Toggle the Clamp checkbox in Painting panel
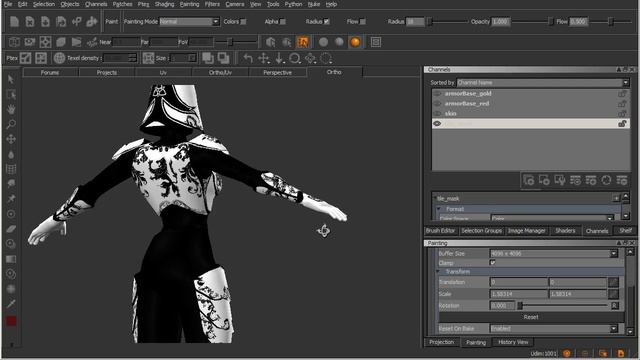This screenshot has height=360, width=640. (x=493, y=263)
